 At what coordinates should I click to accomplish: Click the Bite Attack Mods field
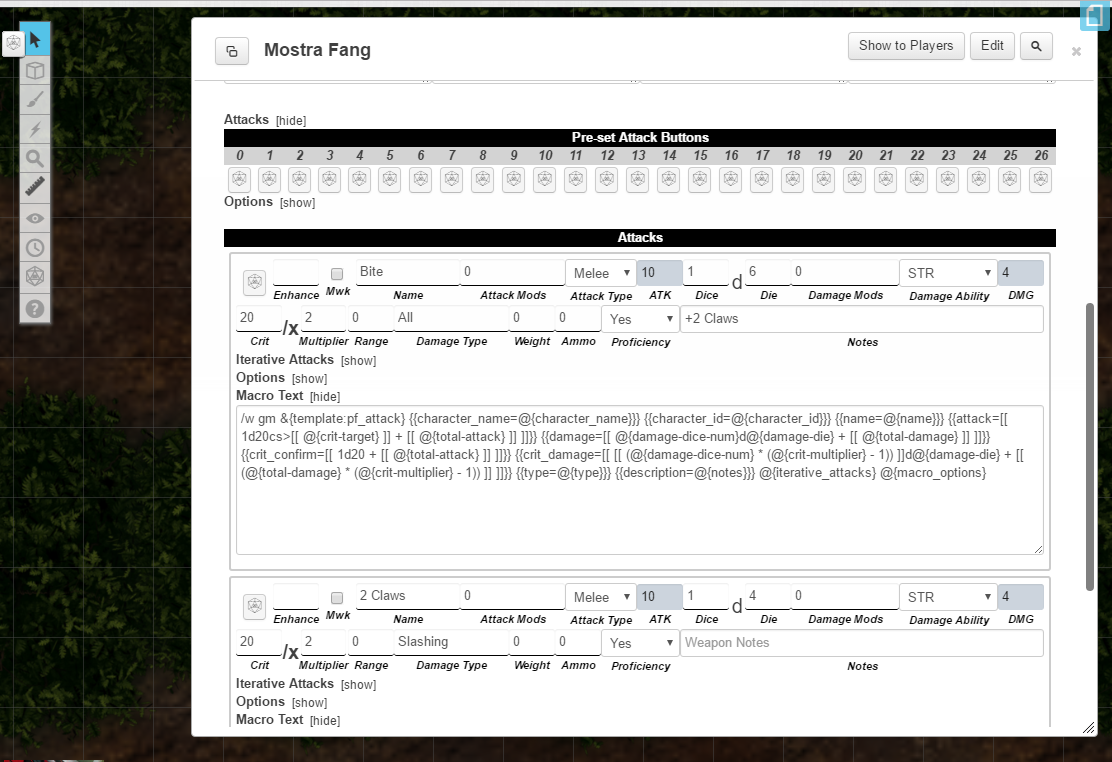click(x=512, y=272)
